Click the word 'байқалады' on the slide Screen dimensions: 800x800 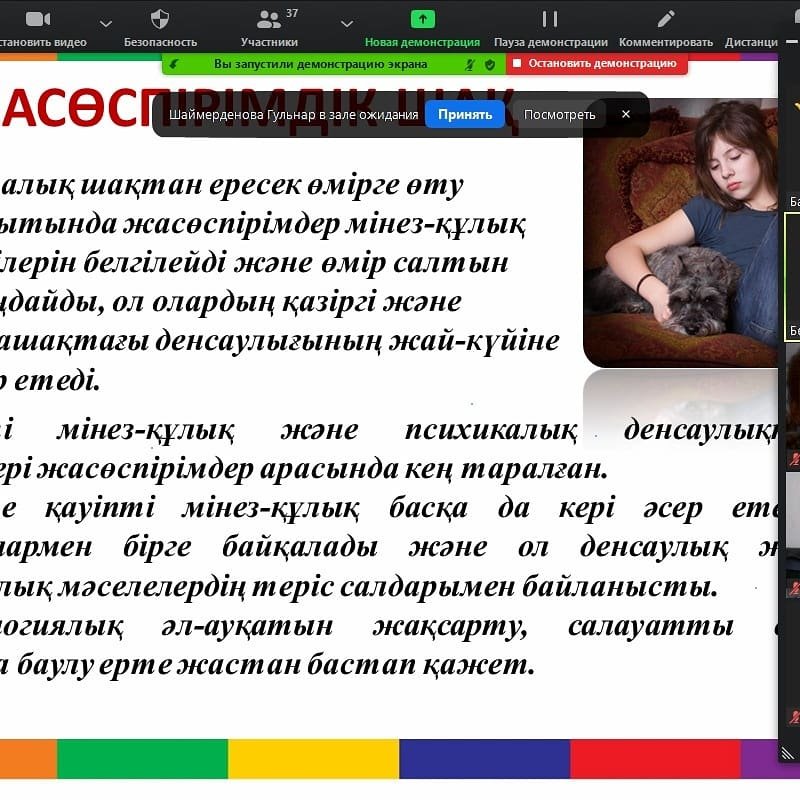pos(300,547)
